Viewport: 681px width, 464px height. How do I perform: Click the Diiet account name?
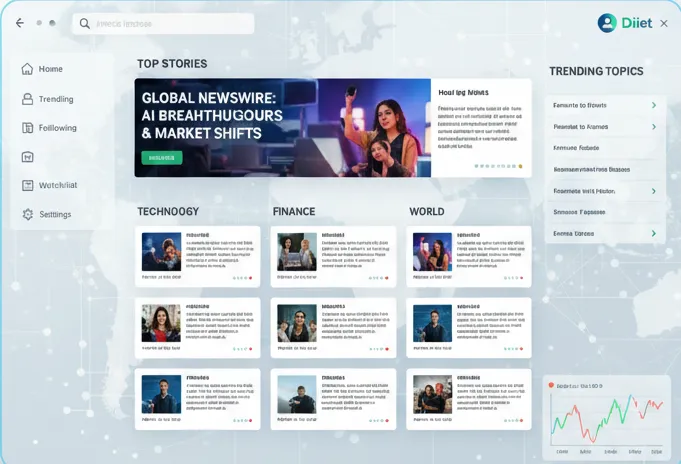click(636, 23)
